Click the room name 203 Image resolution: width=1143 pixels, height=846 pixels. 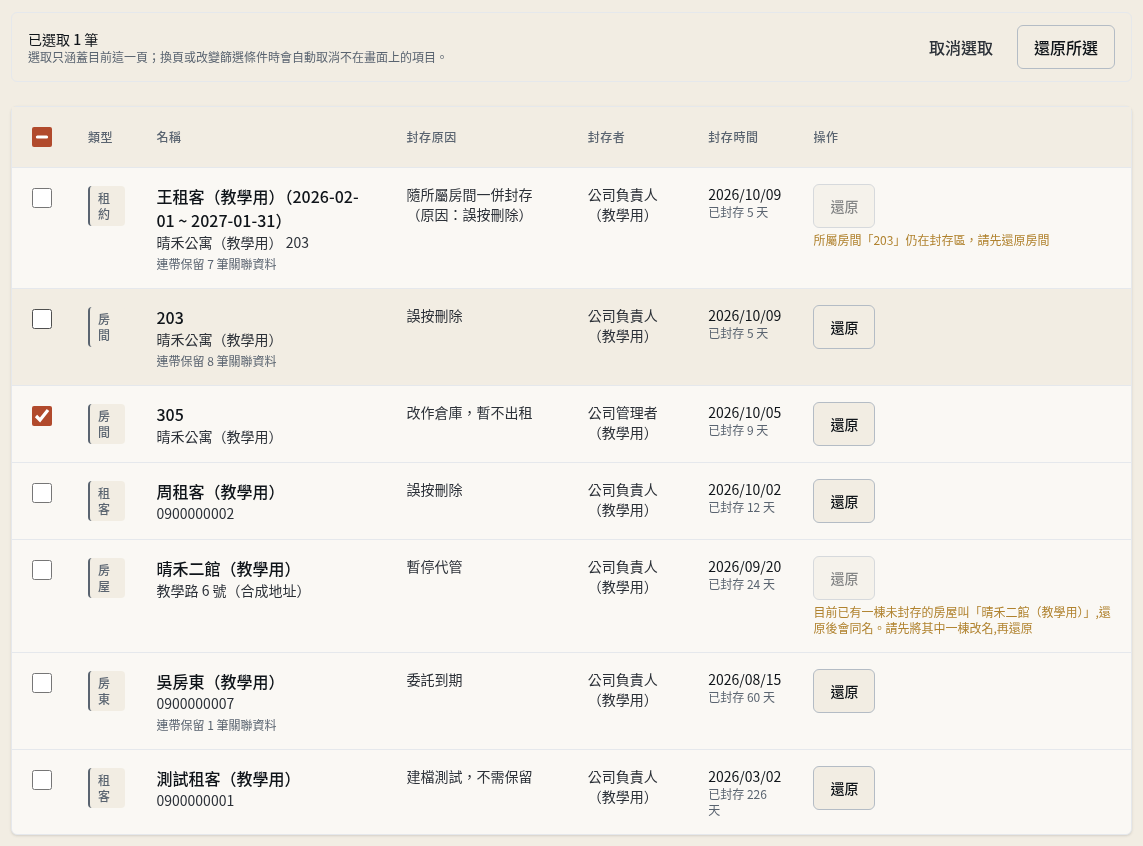click(x=170, y=318)
